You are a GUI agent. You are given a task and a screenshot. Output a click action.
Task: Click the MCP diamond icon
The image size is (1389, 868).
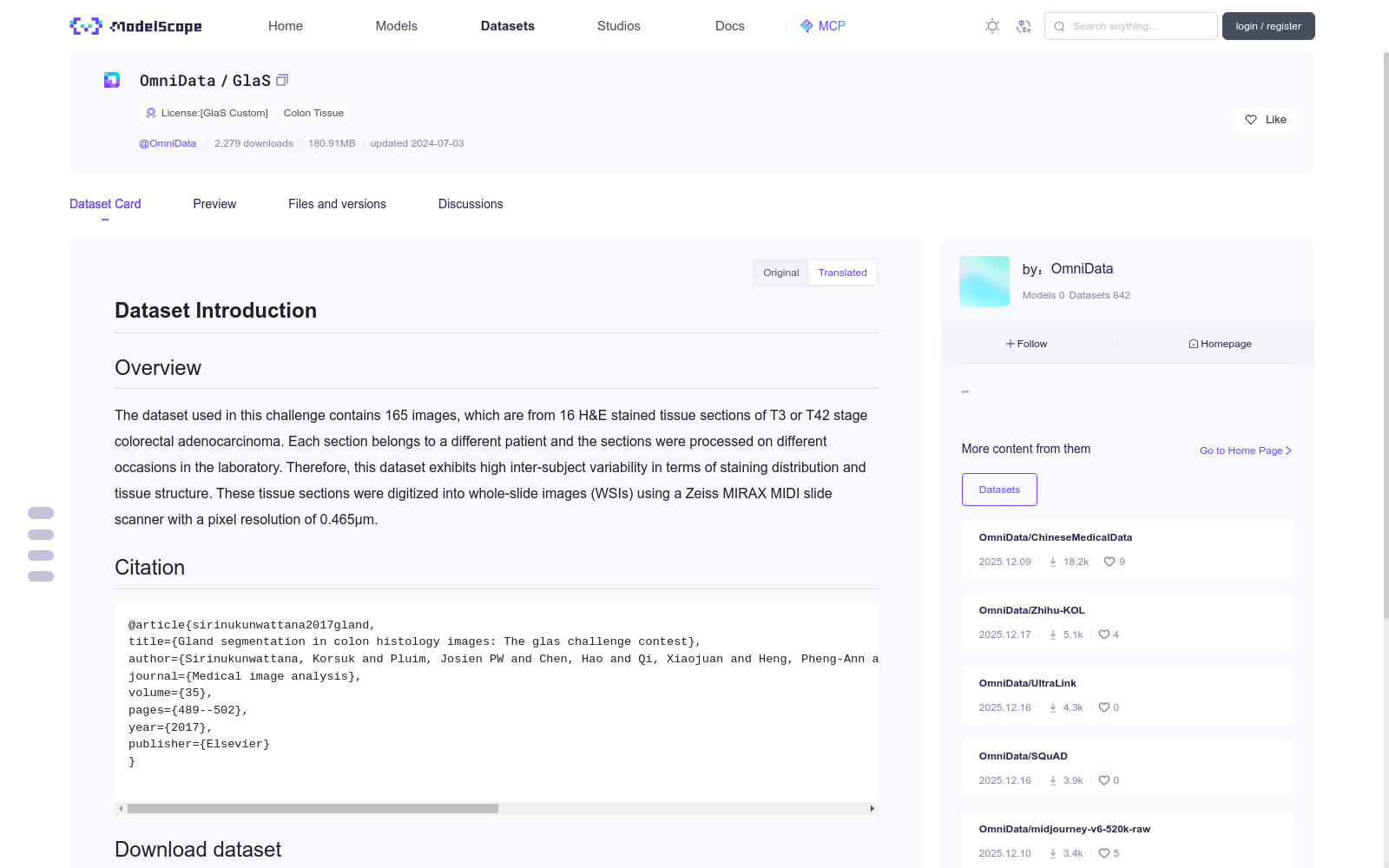coord(806,26)
